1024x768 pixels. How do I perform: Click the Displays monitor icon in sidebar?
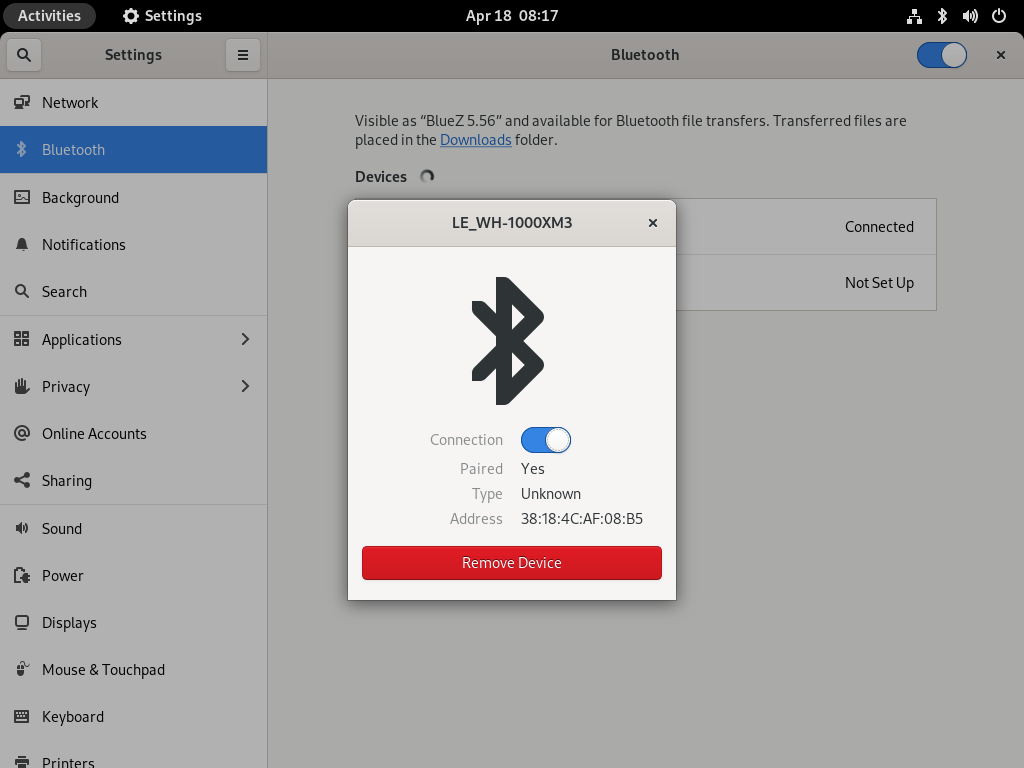pyautogui.click(x=22, y=622)
